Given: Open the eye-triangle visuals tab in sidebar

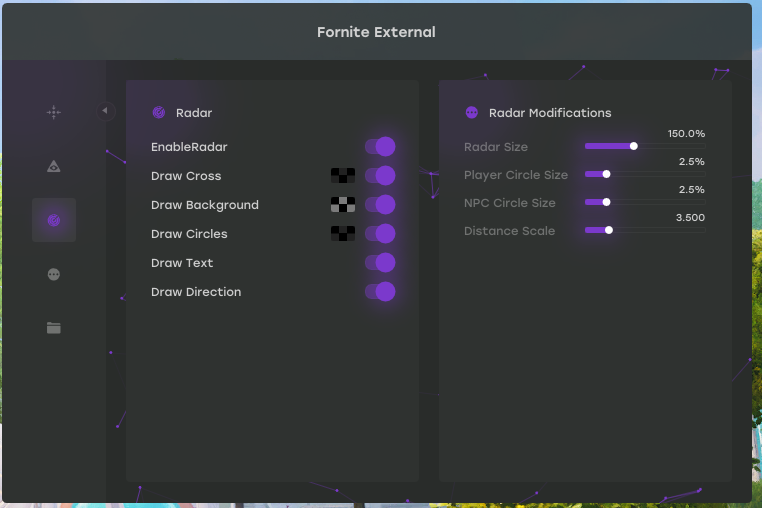Looking at the screenshot, I should [x=53, y=166].
